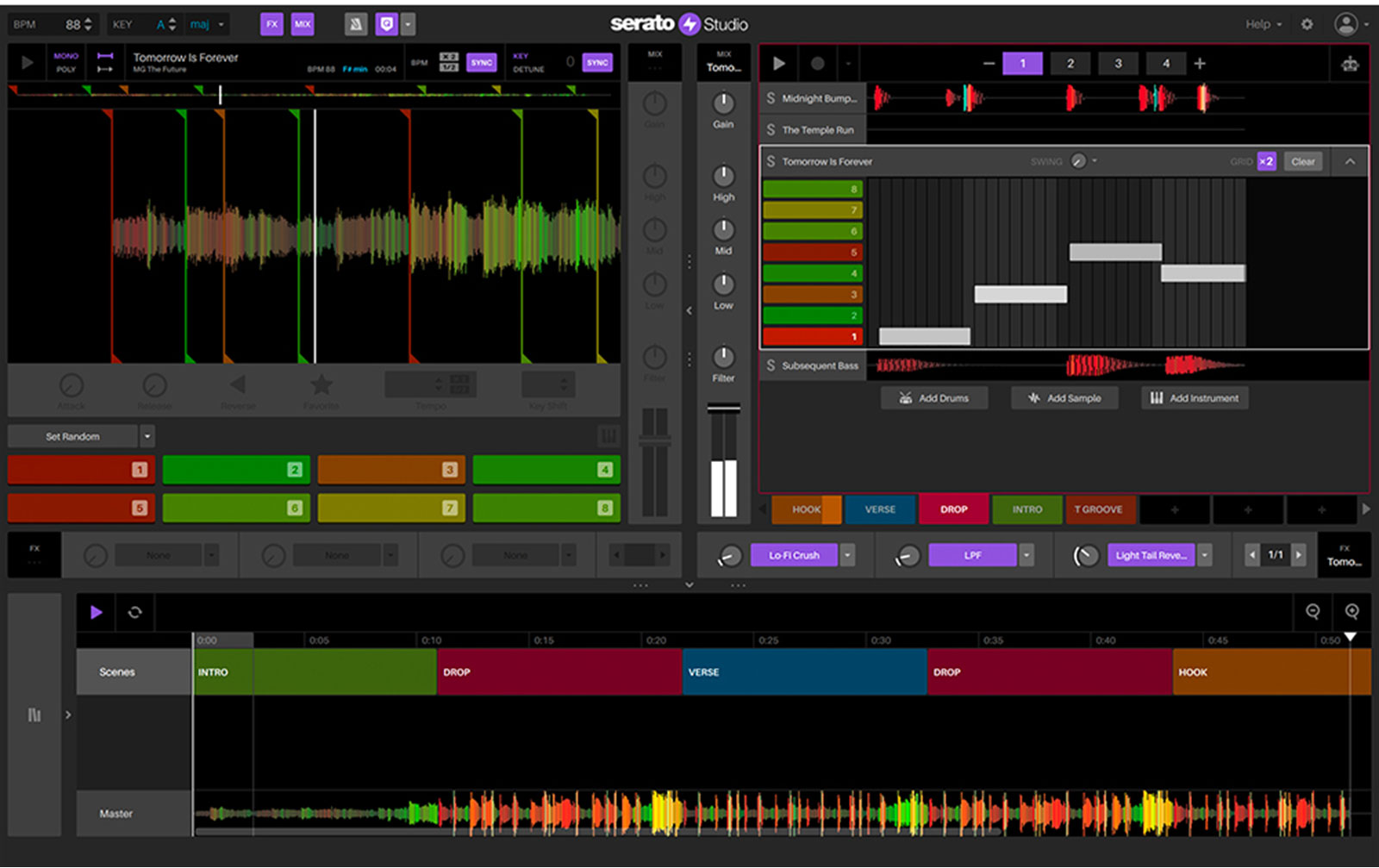The image size is (1379, 868).
Task: Click the Favorite star icon
Action: point(321,384)
